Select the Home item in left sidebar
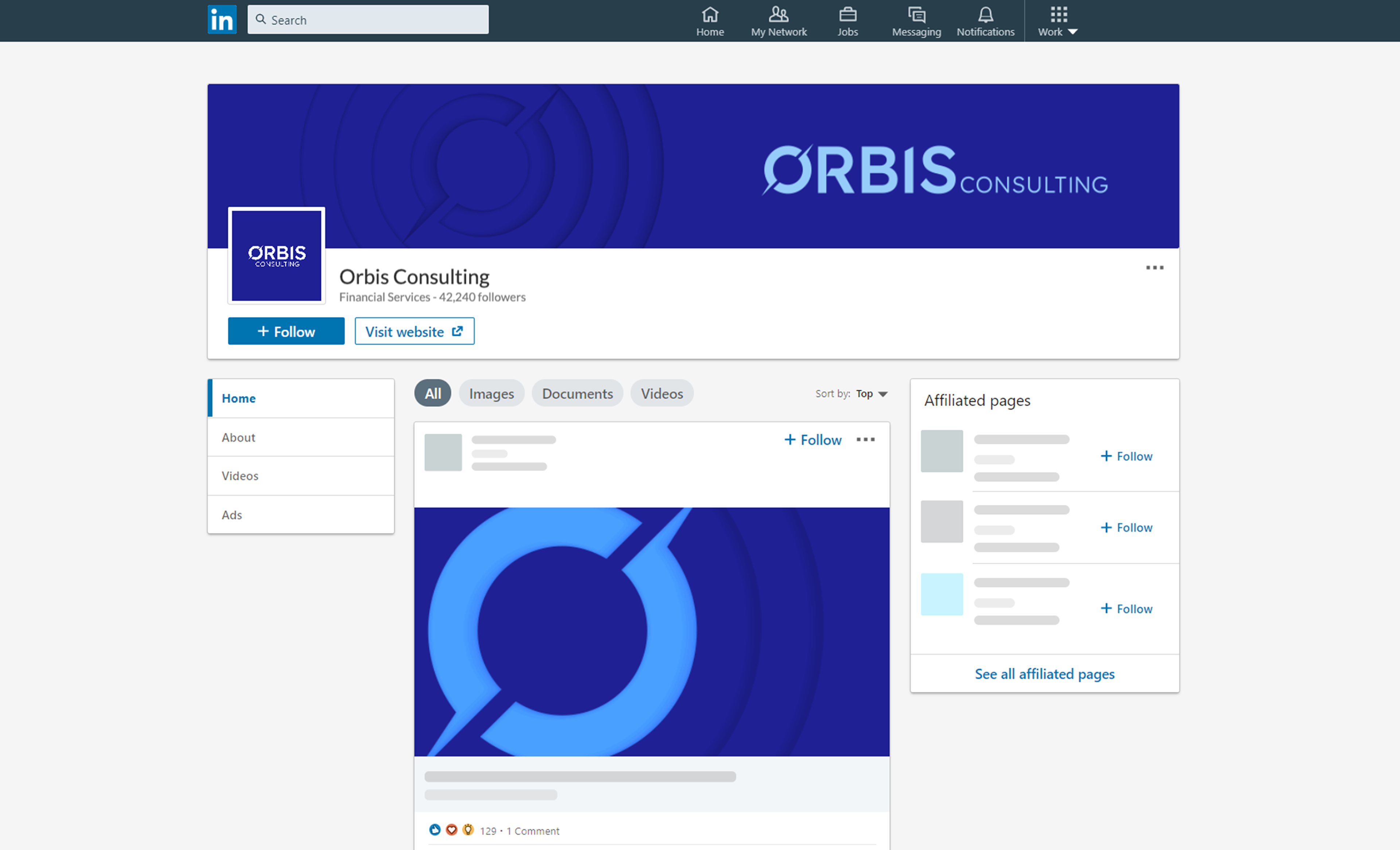The width and height of the screenshot is (1400, 850). coord(301,398)
